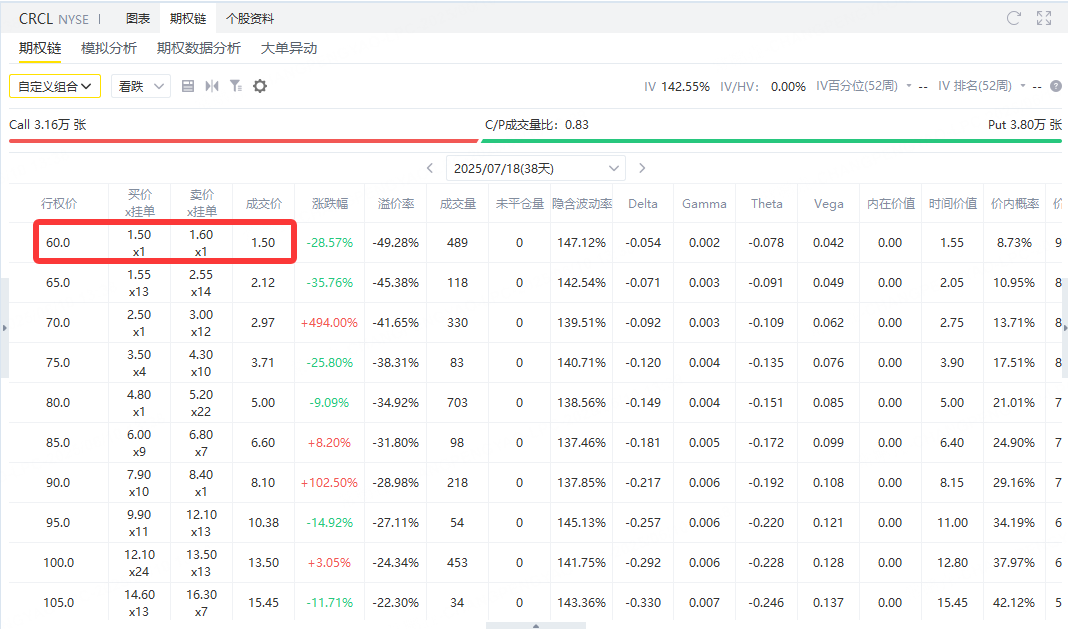
Task: Open expiration date 2025/07/18 dropdown
Action: 535,168
